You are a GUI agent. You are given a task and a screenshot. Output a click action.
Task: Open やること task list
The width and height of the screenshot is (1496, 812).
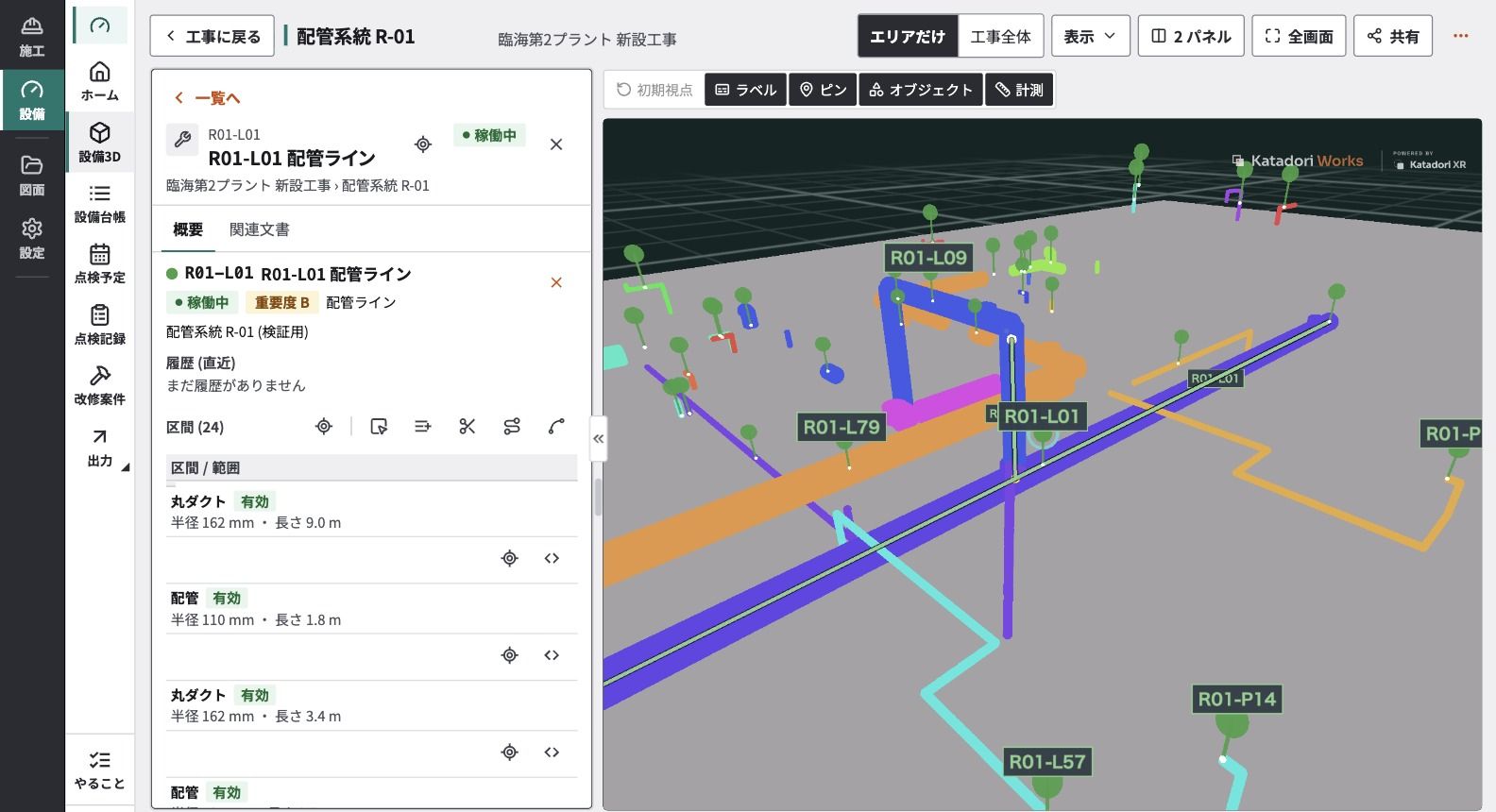click(x=100, y=770)
